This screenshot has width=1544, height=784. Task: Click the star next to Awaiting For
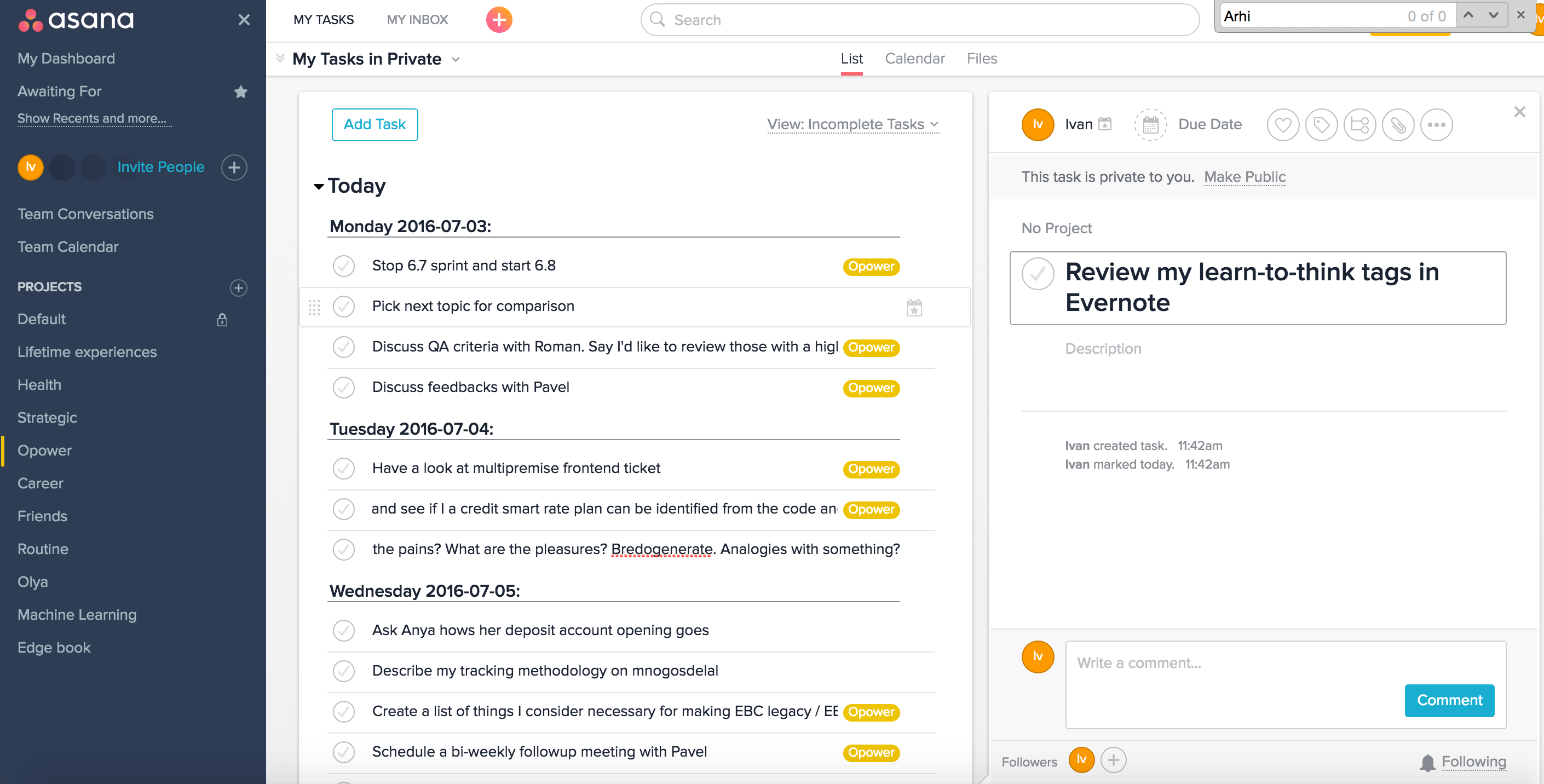pyautogui.click(x=240, y=92)
